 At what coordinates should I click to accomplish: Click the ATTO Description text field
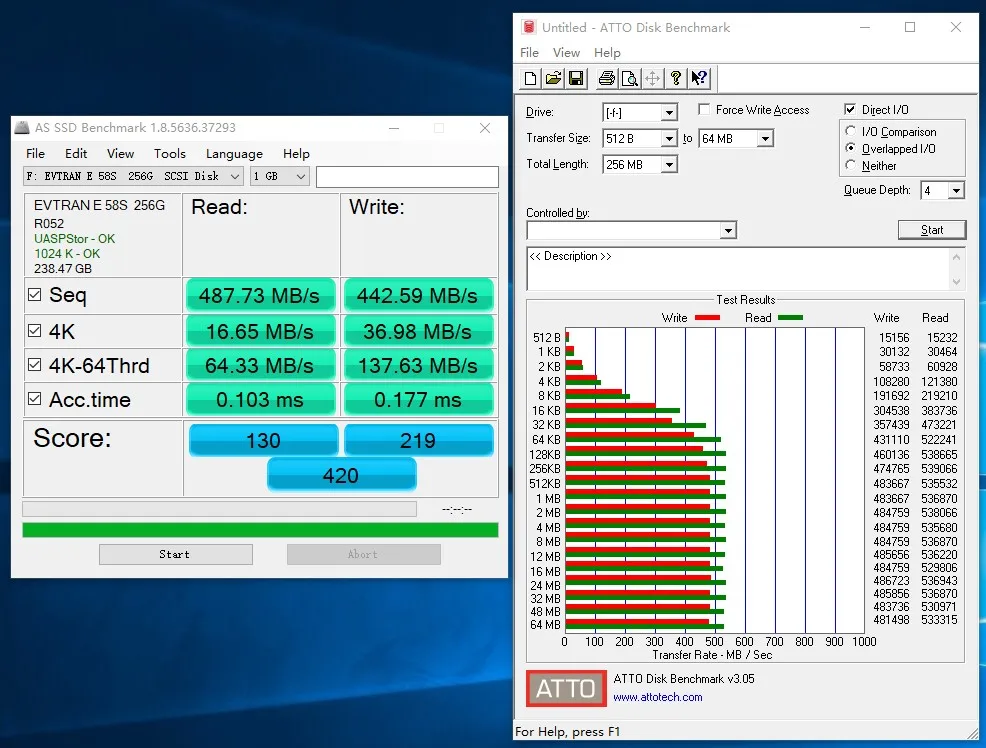[x=738, y=268]
